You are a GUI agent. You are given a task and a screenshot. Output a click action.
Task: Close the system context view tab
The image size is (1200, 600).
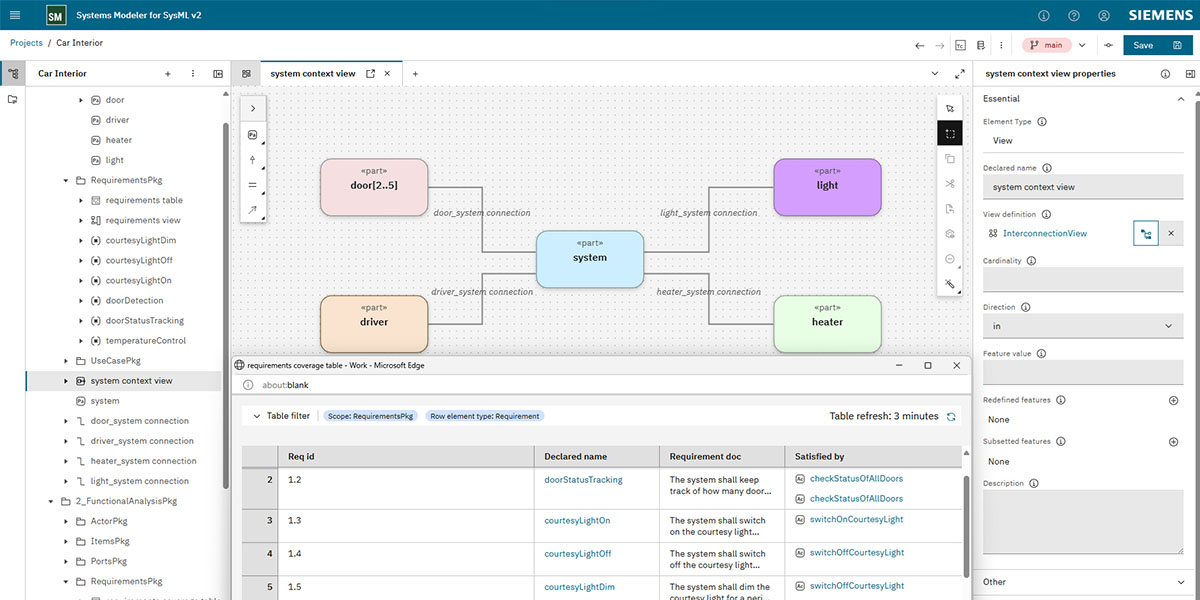(389, 73)
